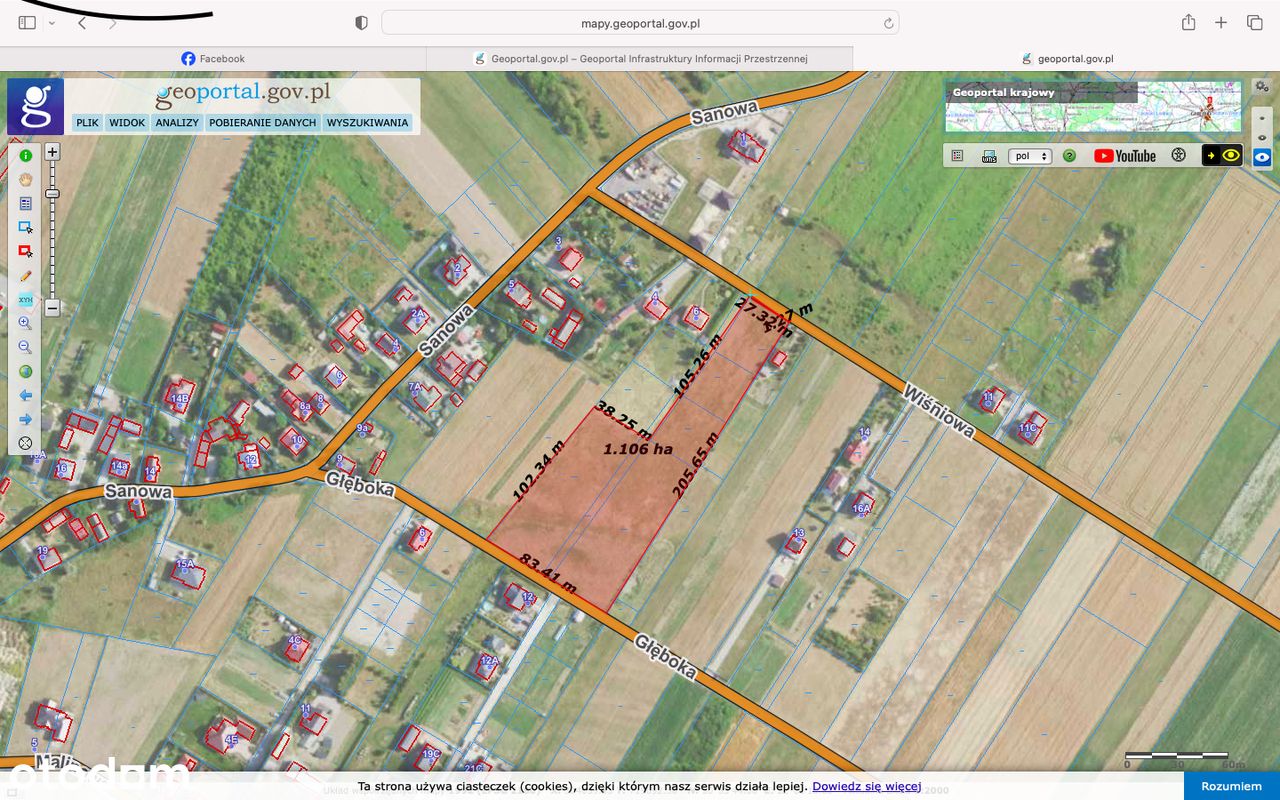The height and width of the screenshot is (800, 1280).
Task: Open the 'pol' language dropdown
Action: (1030, 156)
